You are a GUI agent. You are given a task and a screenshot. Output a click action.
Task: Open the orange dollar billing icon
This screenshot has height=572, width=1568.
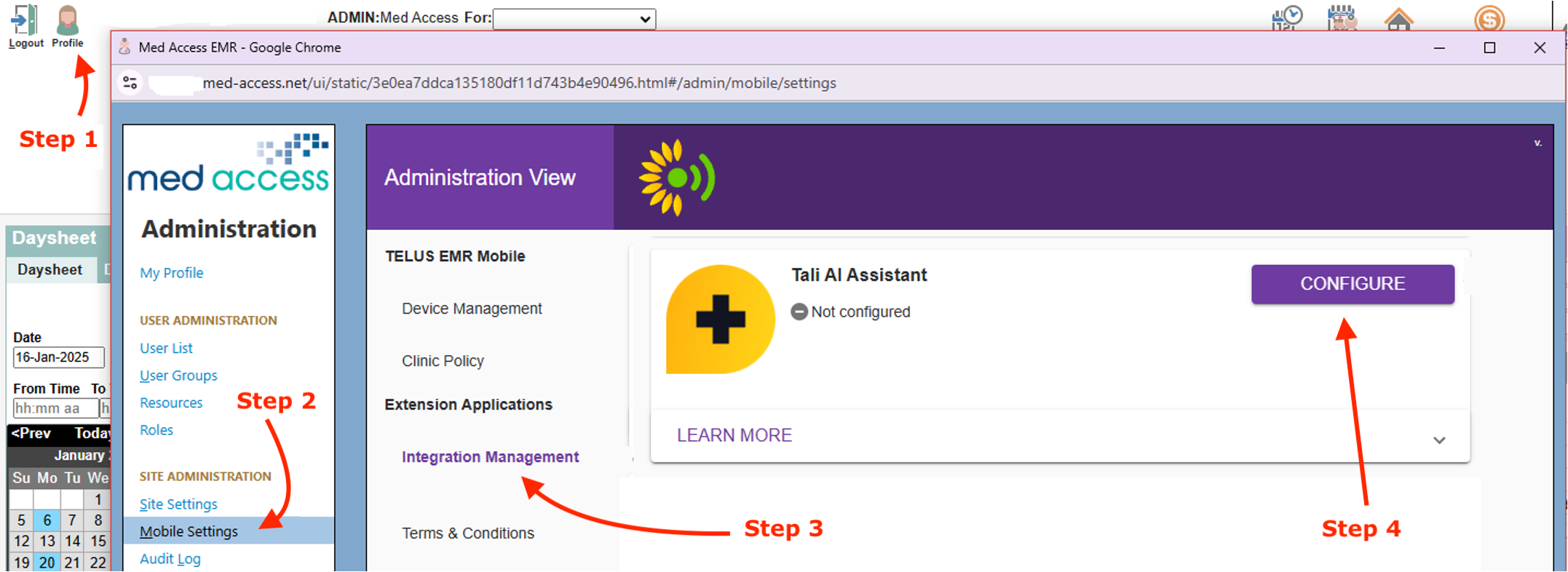[1489, 19]
